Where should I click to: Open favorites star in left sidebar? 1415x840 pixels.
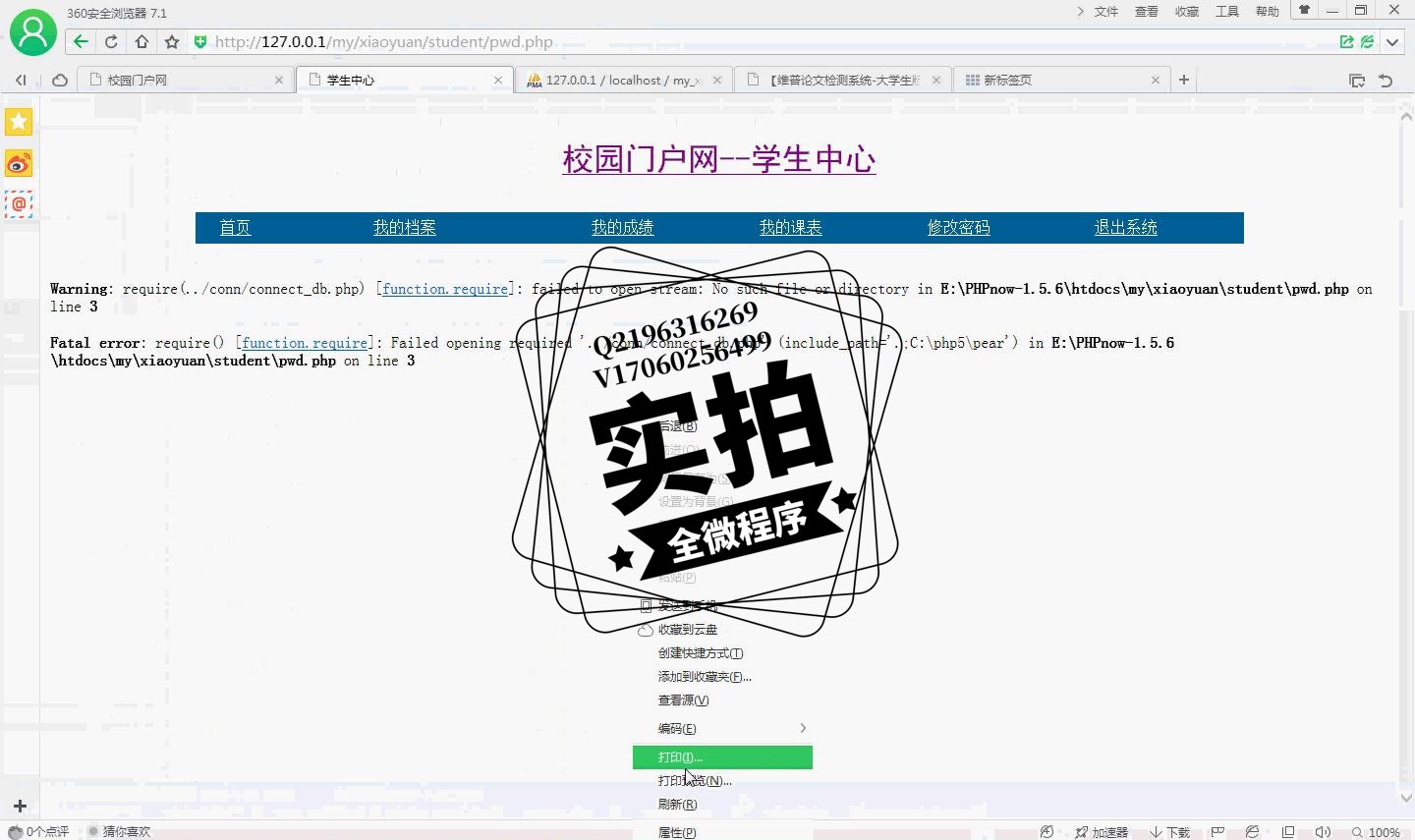(19, 122)
